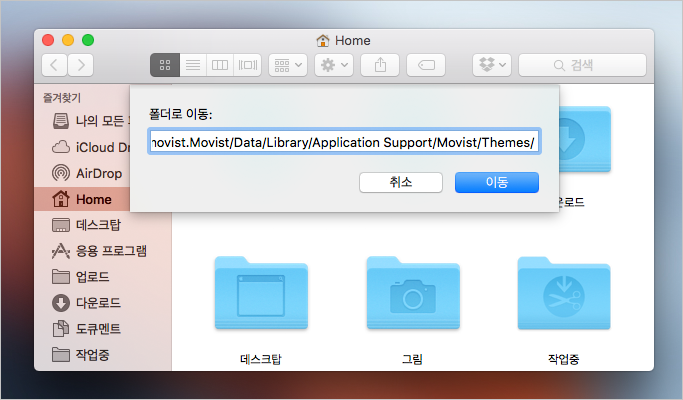Select the 데스크탑 folder icon in content
The image size is (683, 400).
click(261, 293)
